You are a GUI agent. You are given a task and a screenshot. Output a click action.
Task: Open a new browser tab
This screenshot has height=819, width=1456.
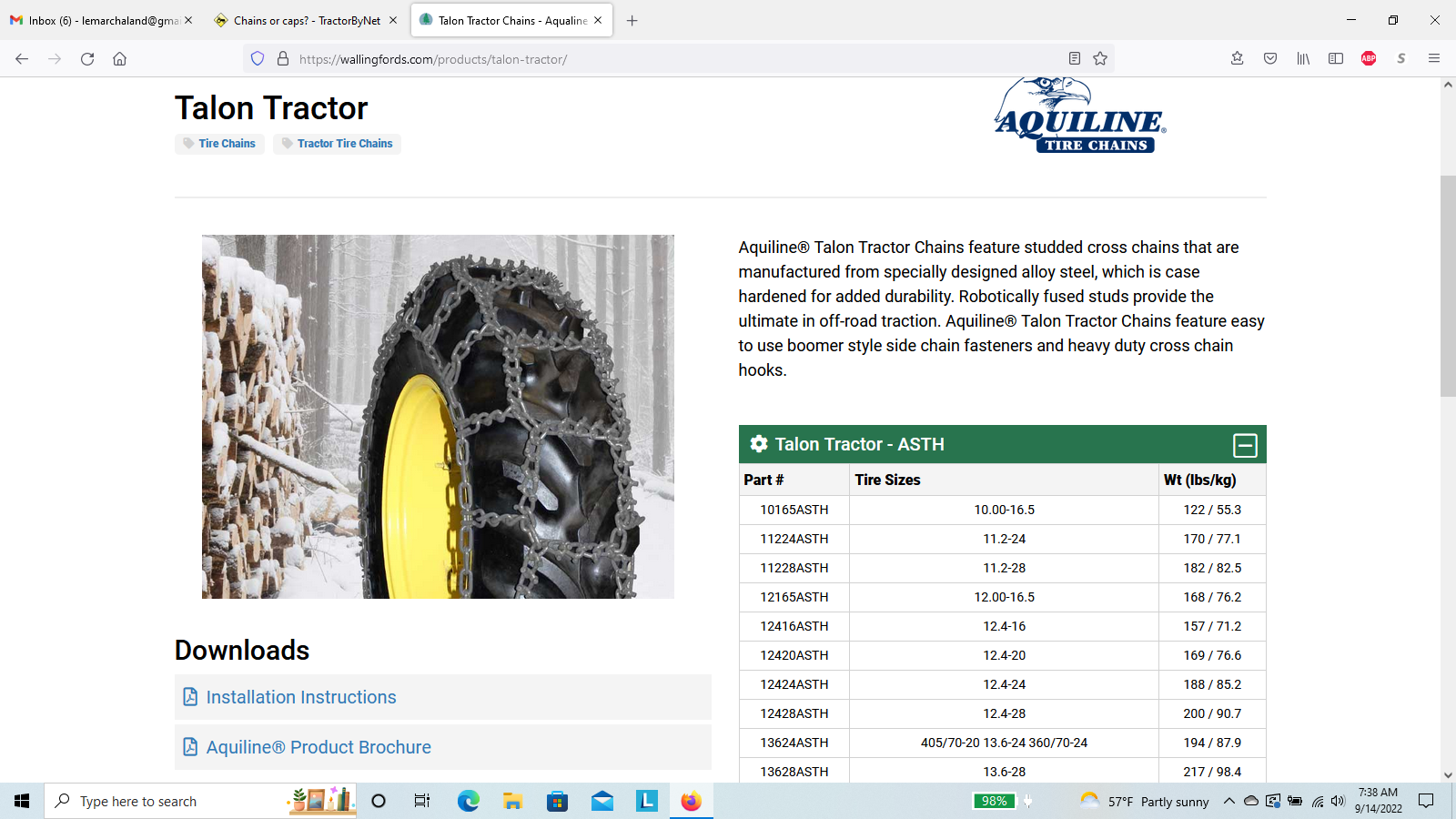pos(632,20)
